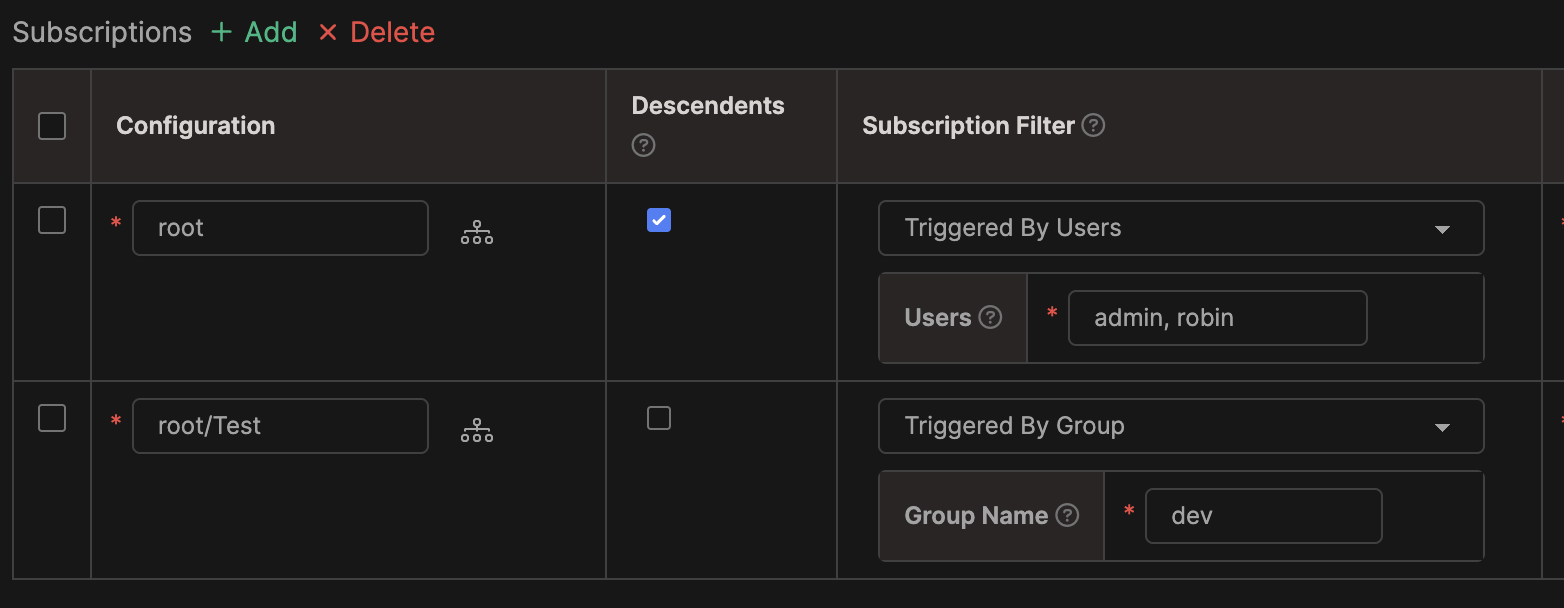Open hierarchy browser beside root configuration

click(x=477, y=231)
